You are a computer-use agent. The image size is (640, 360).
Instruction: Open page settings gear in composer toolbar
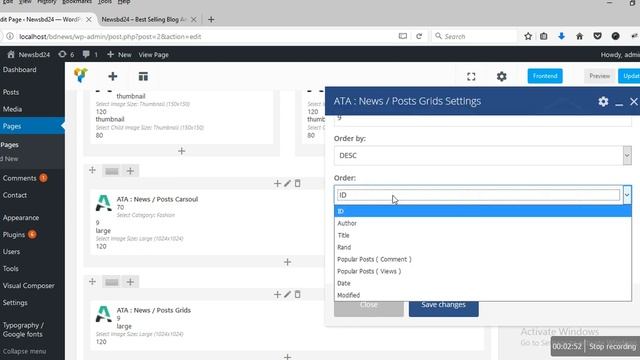(501, 76)
